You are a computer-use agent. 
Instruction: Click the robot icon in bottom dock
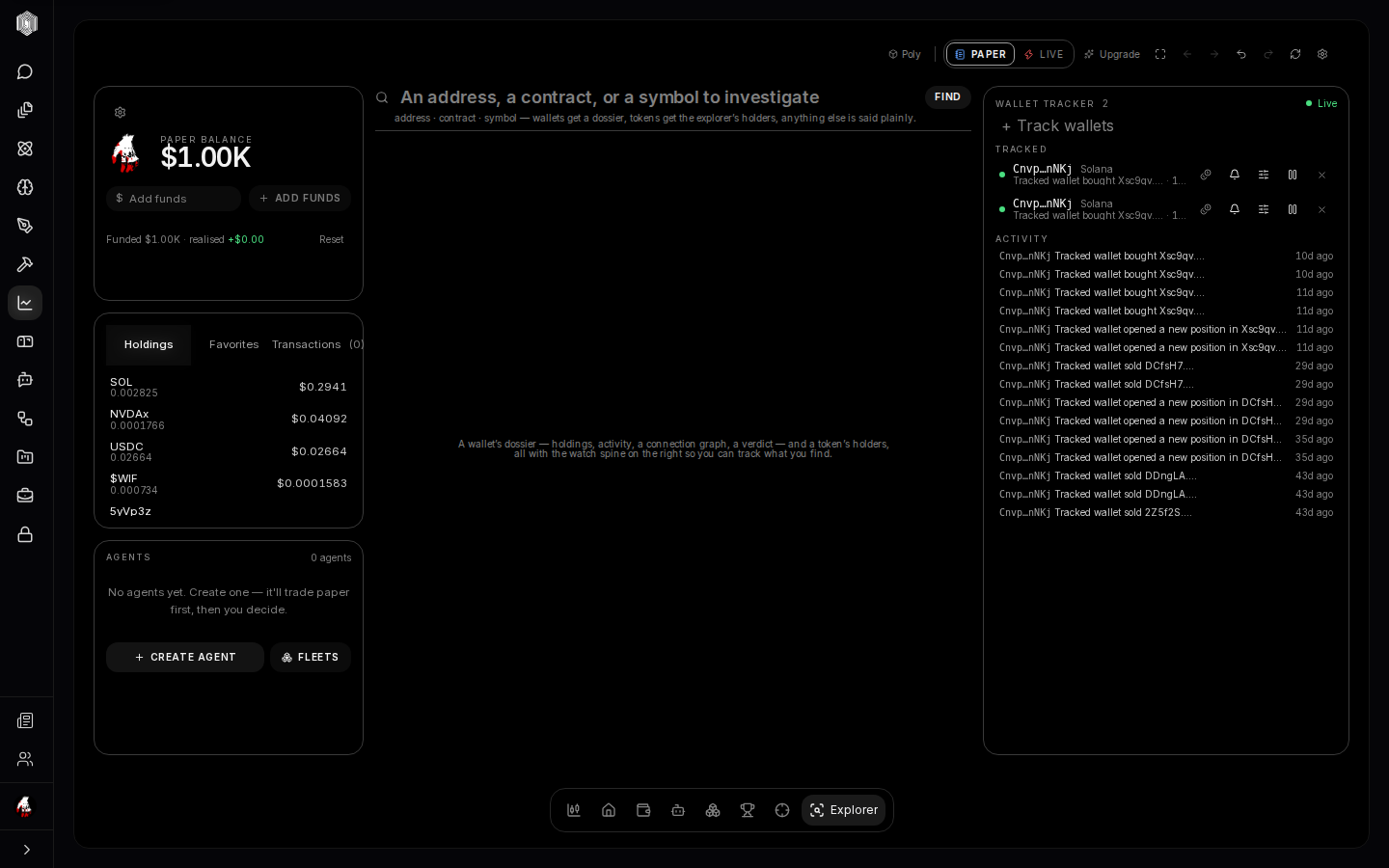click(x=678, y=810)
